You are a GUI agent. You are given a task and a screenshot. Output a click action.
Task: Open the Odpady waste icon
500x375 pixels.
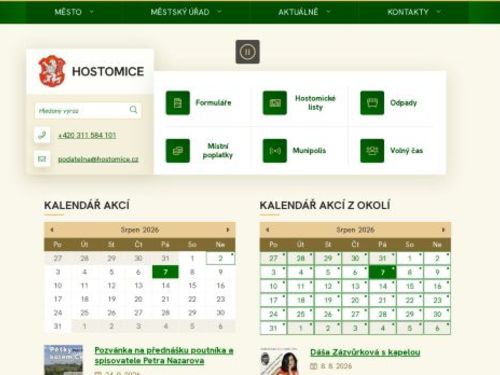[x=372, y=103]
